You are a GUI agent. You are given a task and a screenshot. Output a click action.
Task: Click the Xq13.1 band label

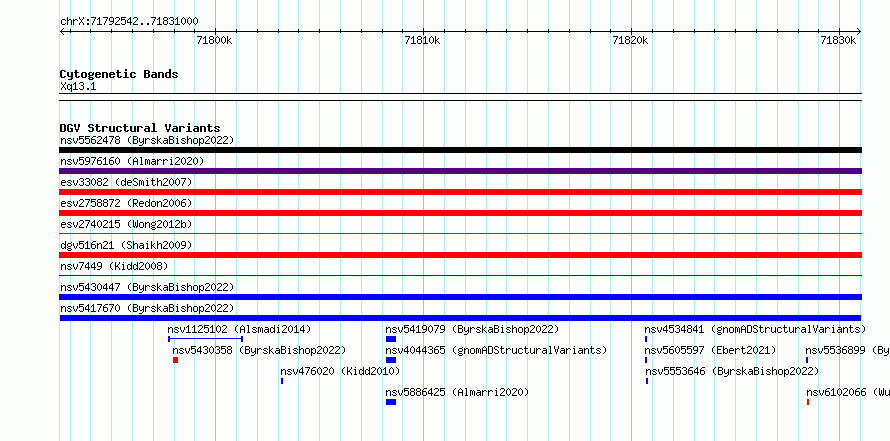click(x=78, y=87)
